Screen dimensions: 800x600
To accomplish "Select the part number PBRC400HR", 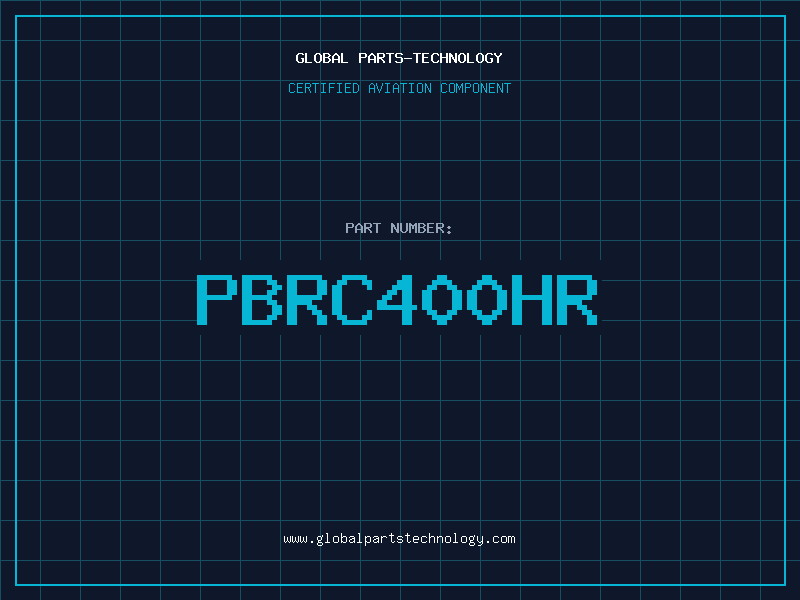I will (397, 299).
